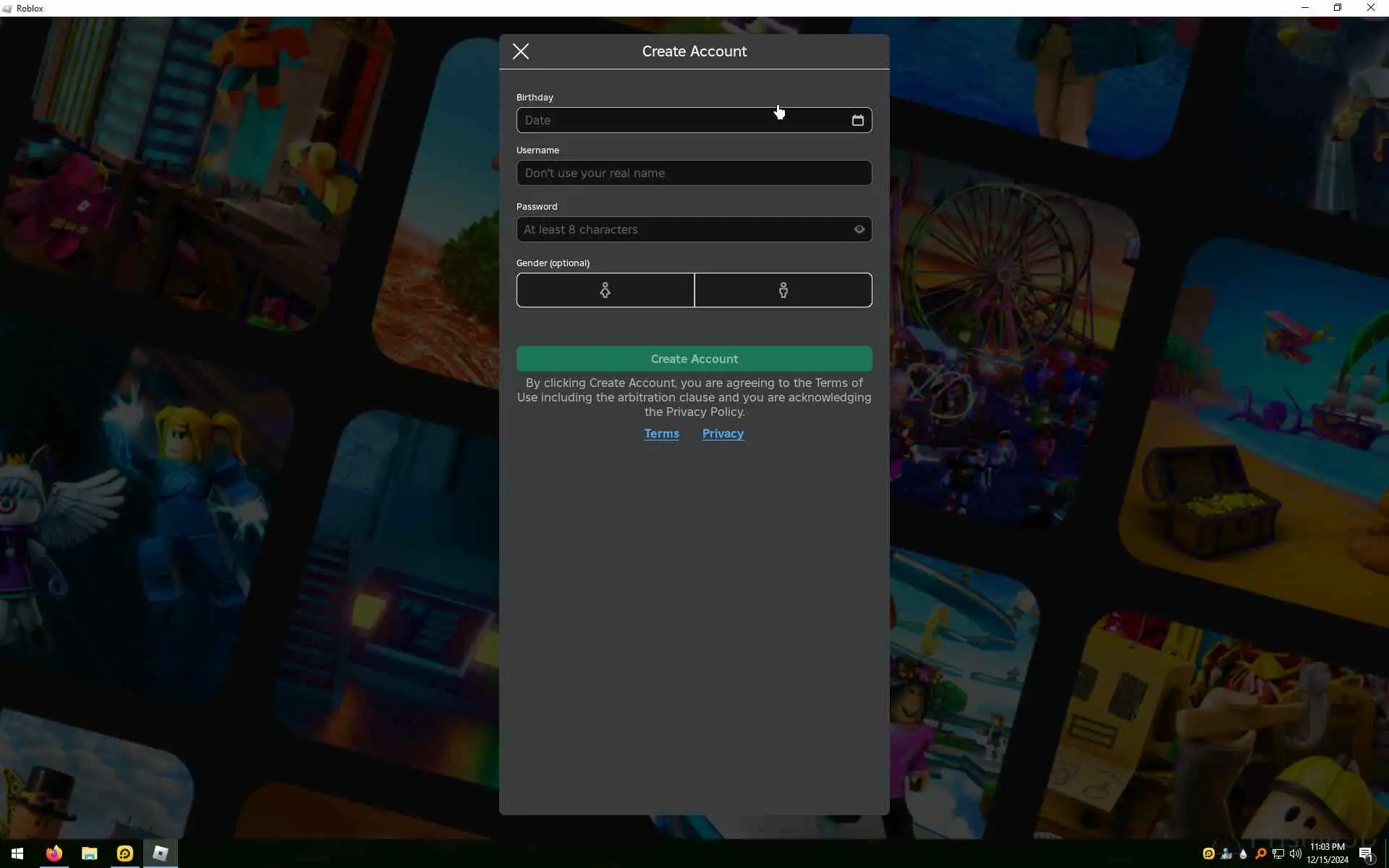1389x868 pixels.
Task: Open network settings tray icon
Action: 1278,854
